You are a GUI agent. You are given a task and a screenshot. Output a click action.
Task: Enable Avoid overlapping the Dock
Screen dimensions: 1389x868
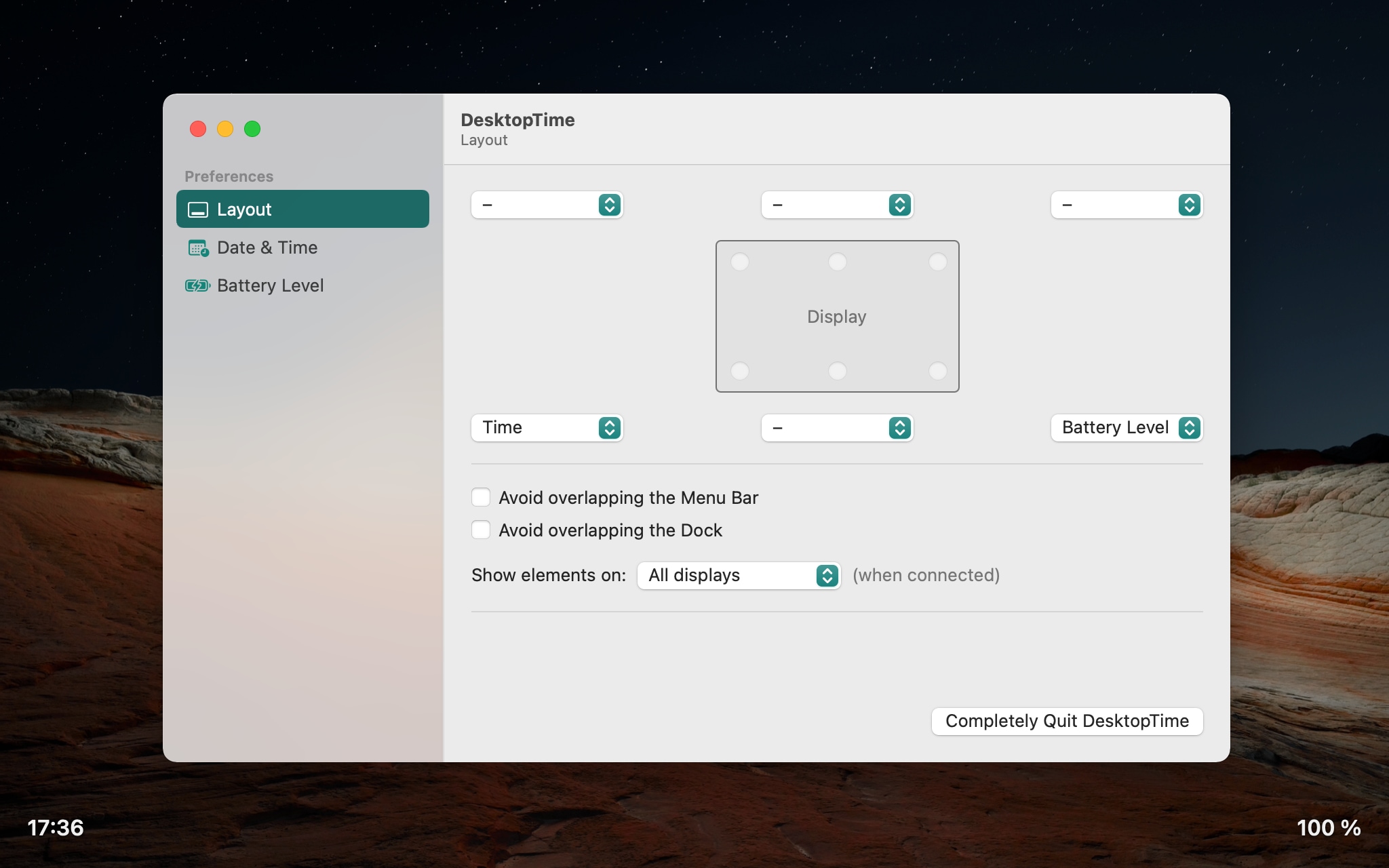(481, 530)
